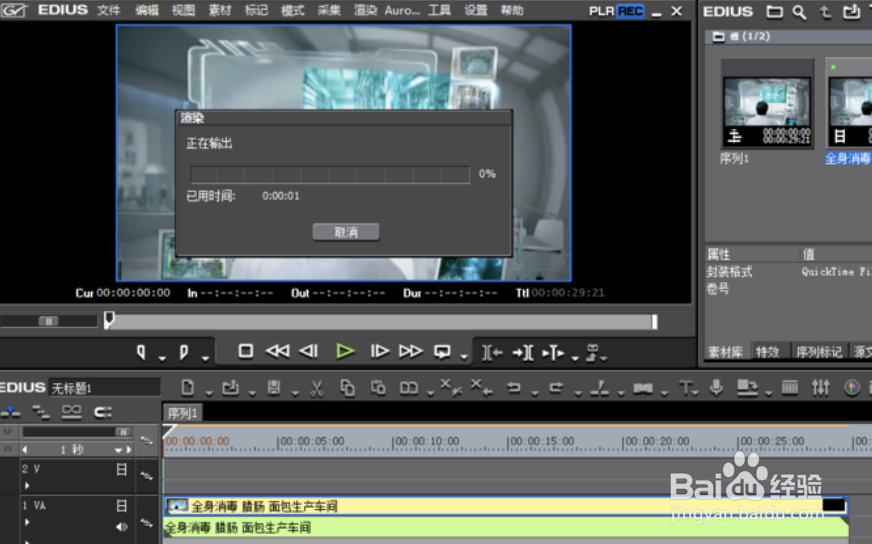Open the 视图 menu
The height and width of the screenshot is (544, 872).
[x=183, y=10]
